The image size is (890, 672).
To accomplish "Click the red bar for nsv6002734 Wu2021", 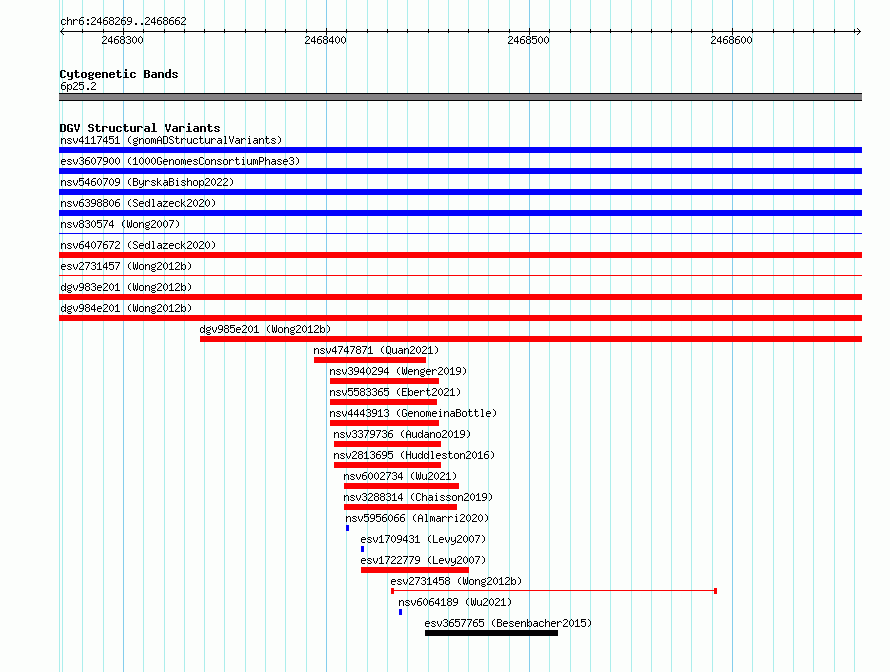I will pyautogui.click(x=401, y=486).
